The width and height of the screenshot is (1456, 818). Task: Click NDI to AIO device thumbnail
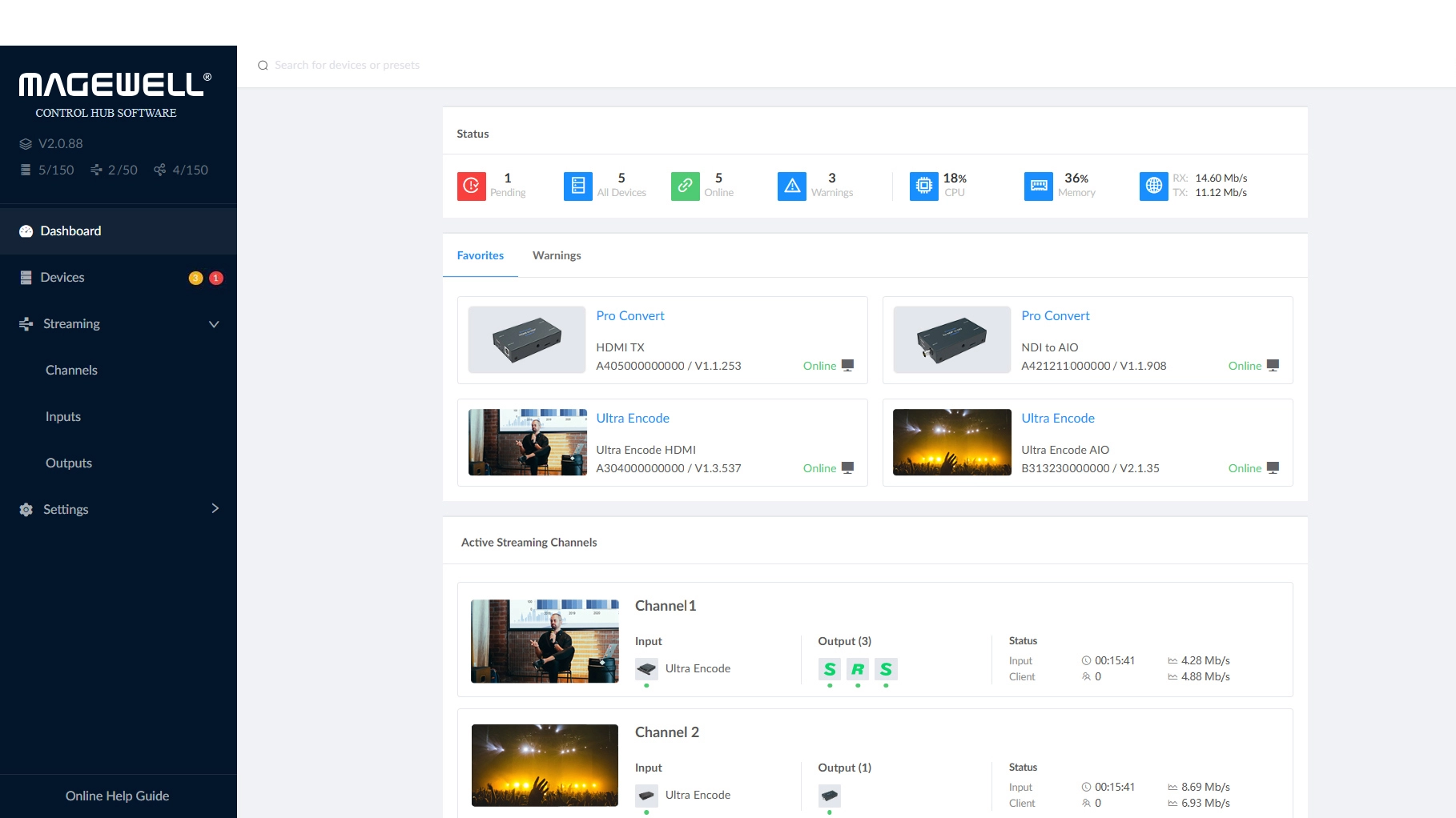point(952,340)
